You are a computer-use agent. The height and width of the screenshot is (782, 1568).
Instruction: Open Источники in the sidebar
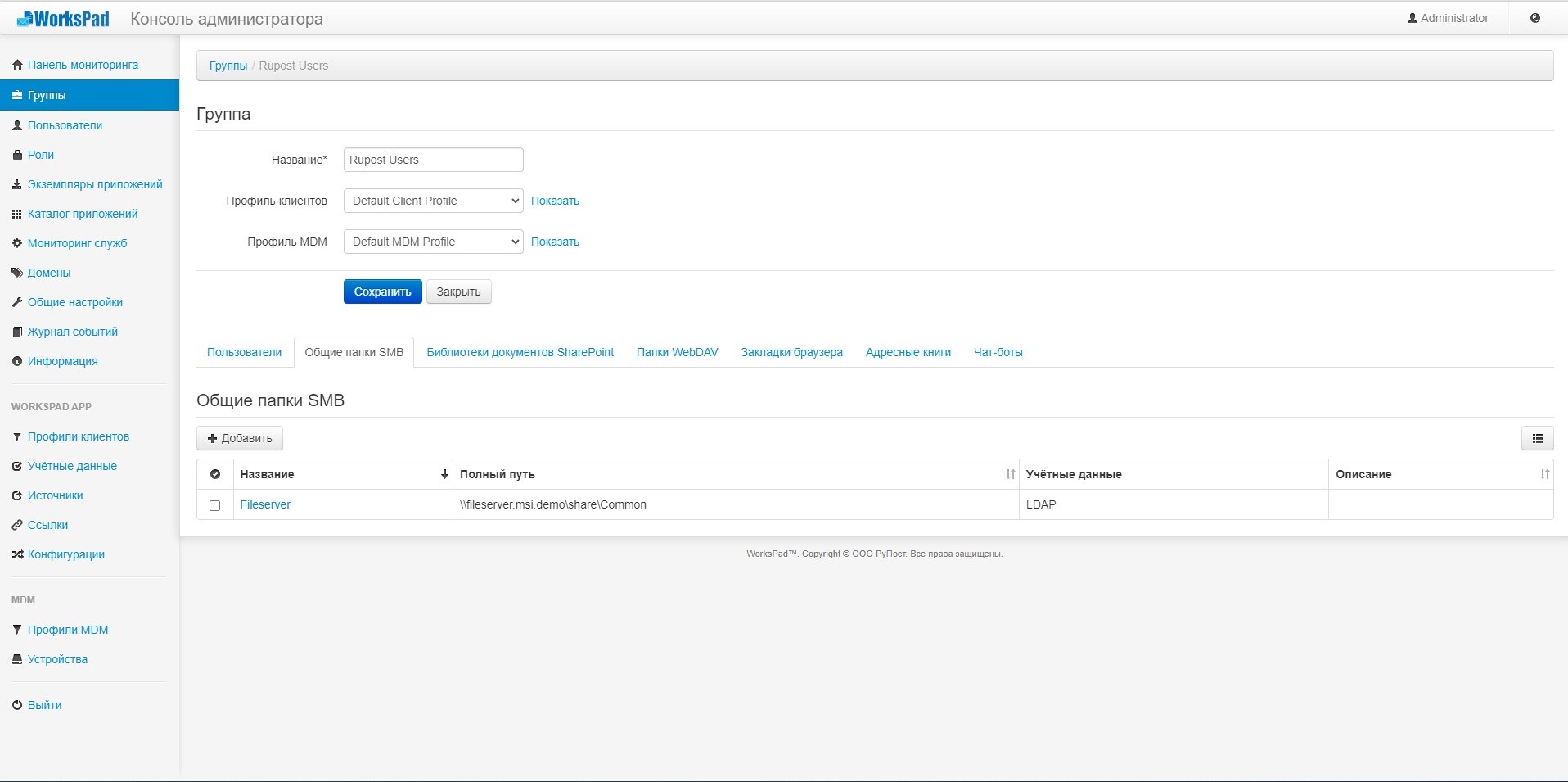pos(56,495)
